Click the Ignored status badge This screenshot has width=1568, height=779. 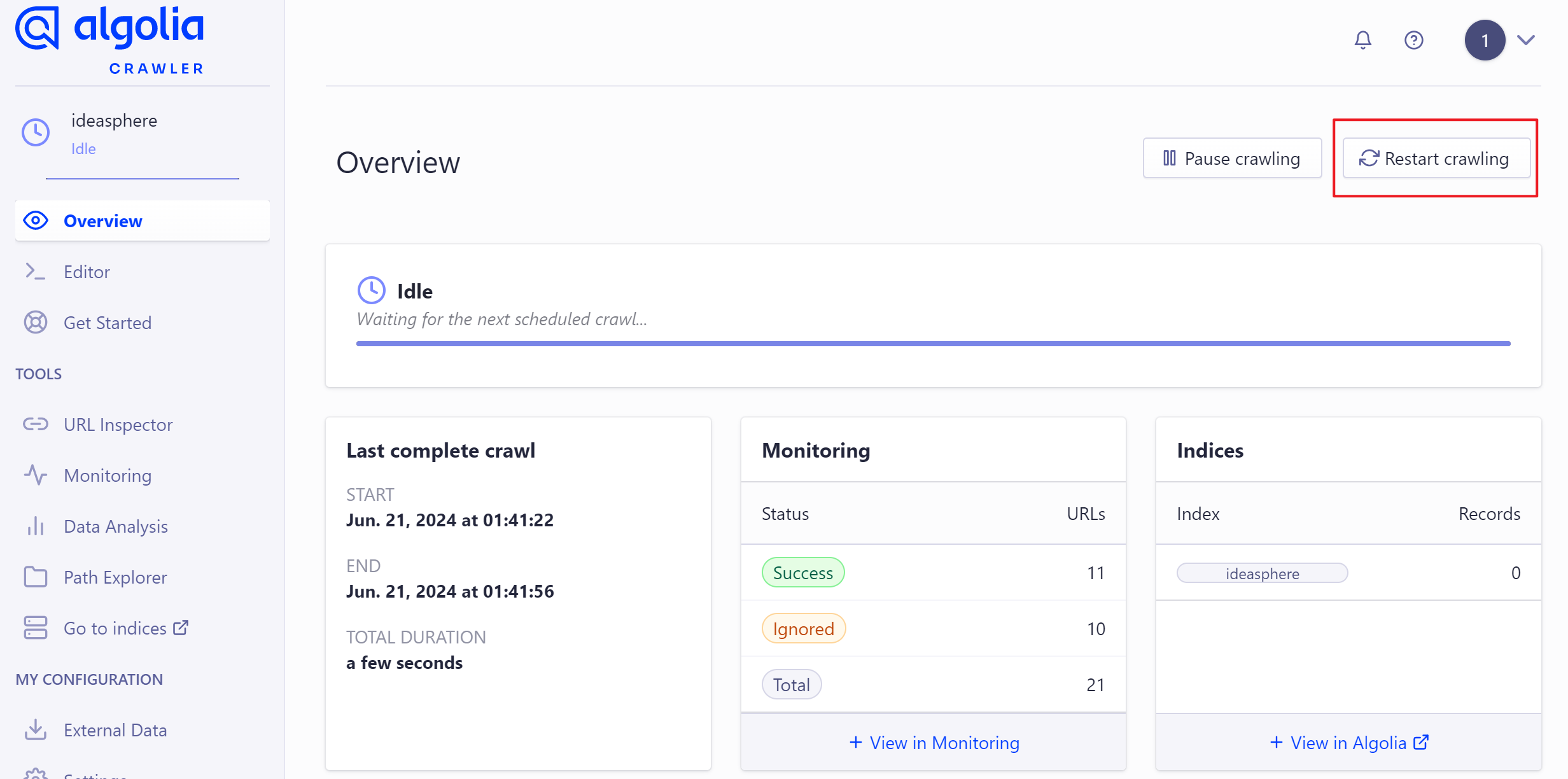click(804, 629)
